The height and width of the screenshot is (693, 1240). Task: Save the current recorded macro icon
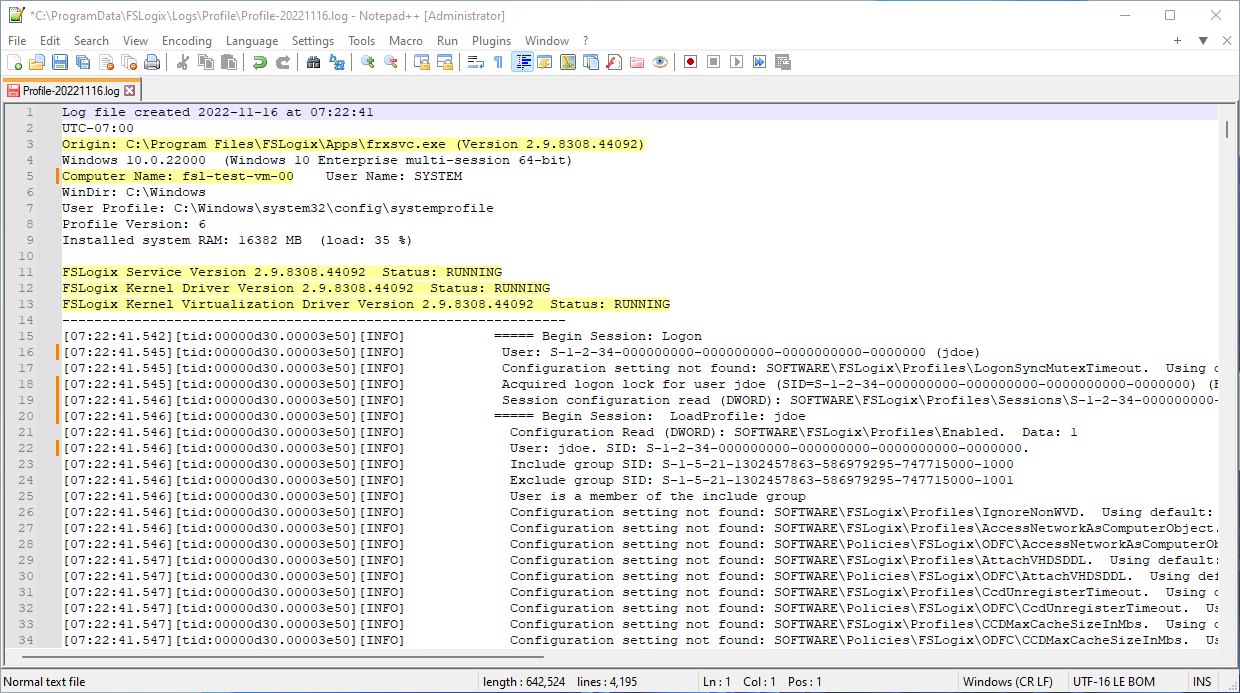pos(783,62)
